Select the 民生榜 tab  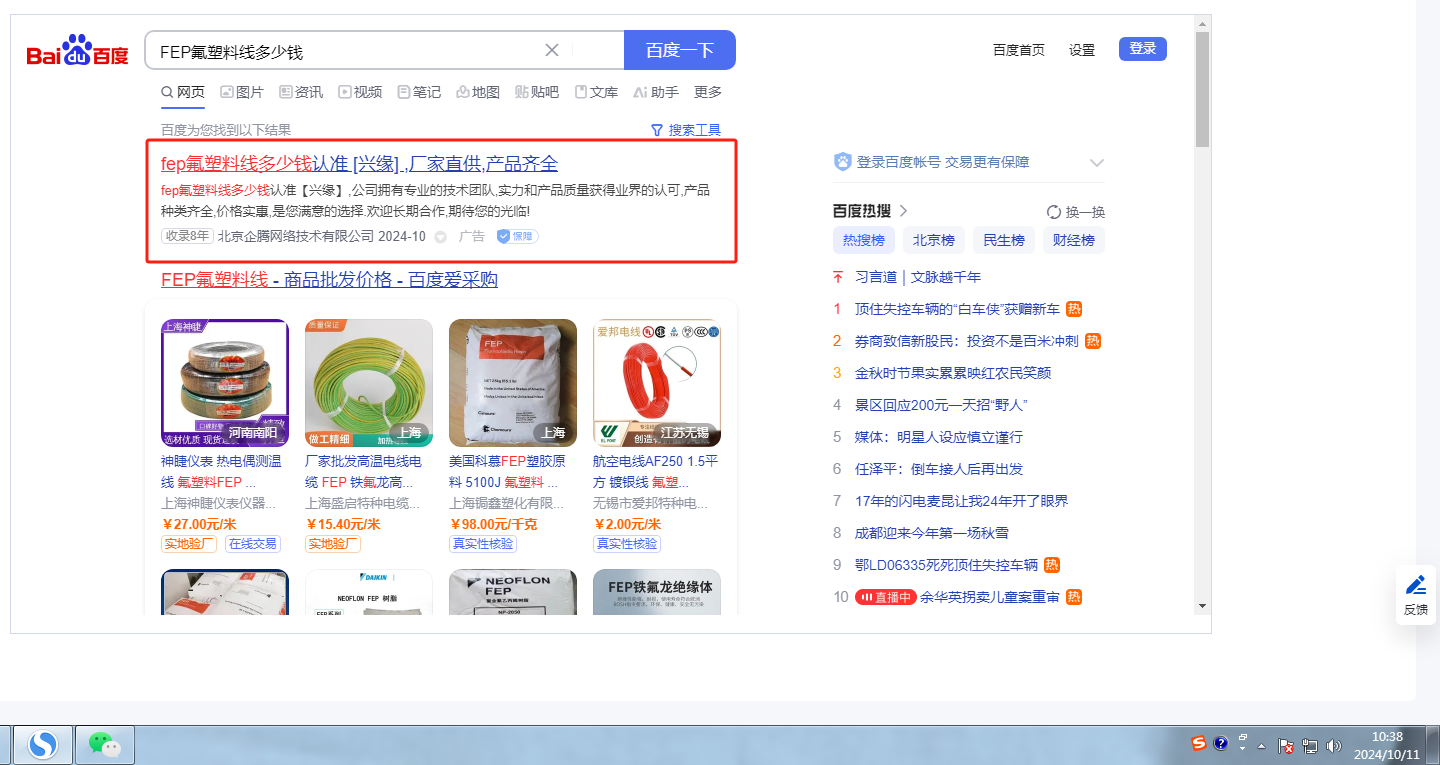point(1004,240)
